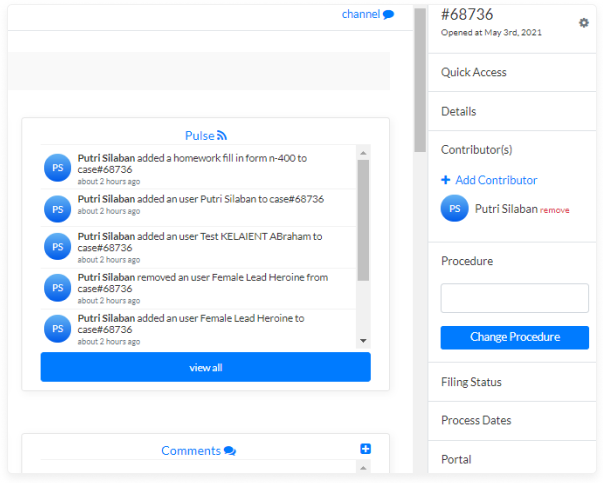This screenshot has height=483, width=603.
Task: Open the Process Dates section
Action: 476,420
